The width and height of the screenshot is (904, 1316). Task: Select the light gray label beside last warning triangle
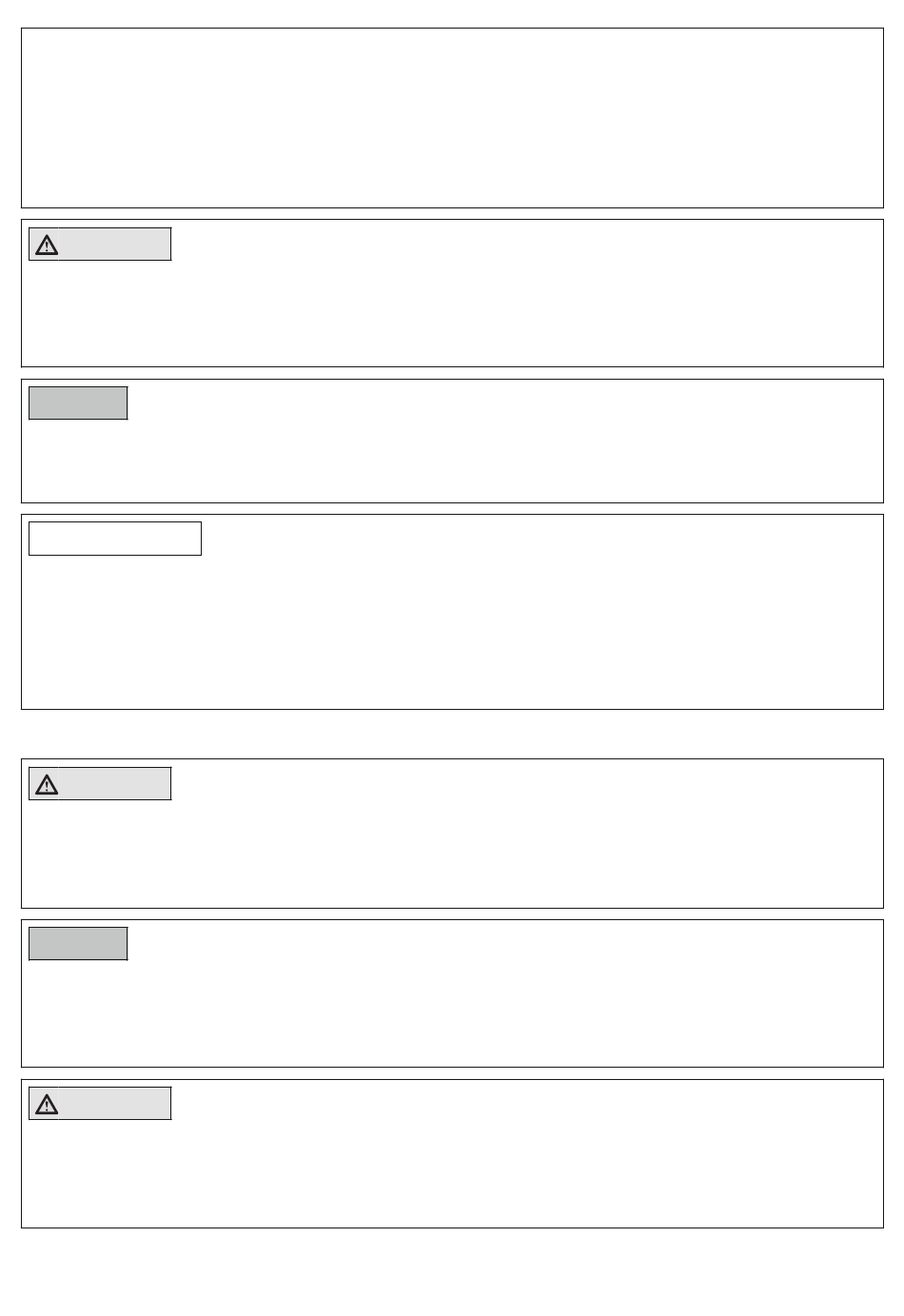coord(115,1104)
